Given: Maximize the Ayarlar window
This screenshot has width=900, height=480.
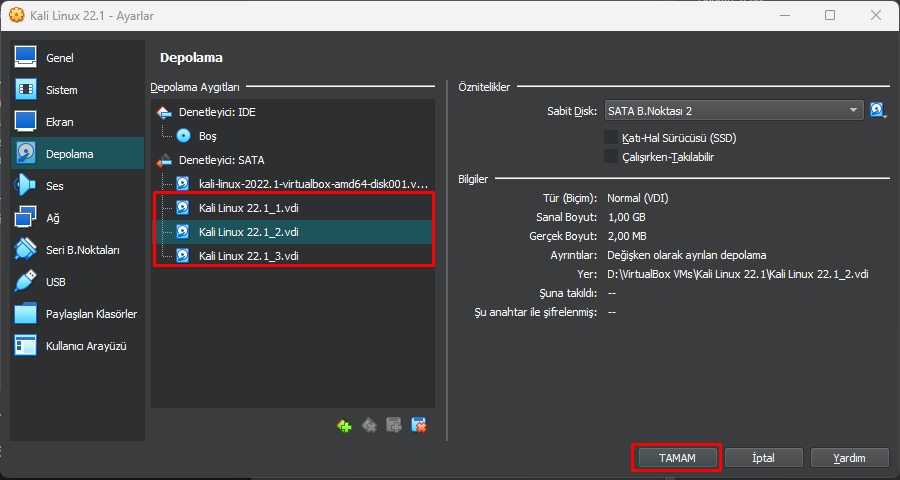Looking at the screenshot, I should click(830, 15).
